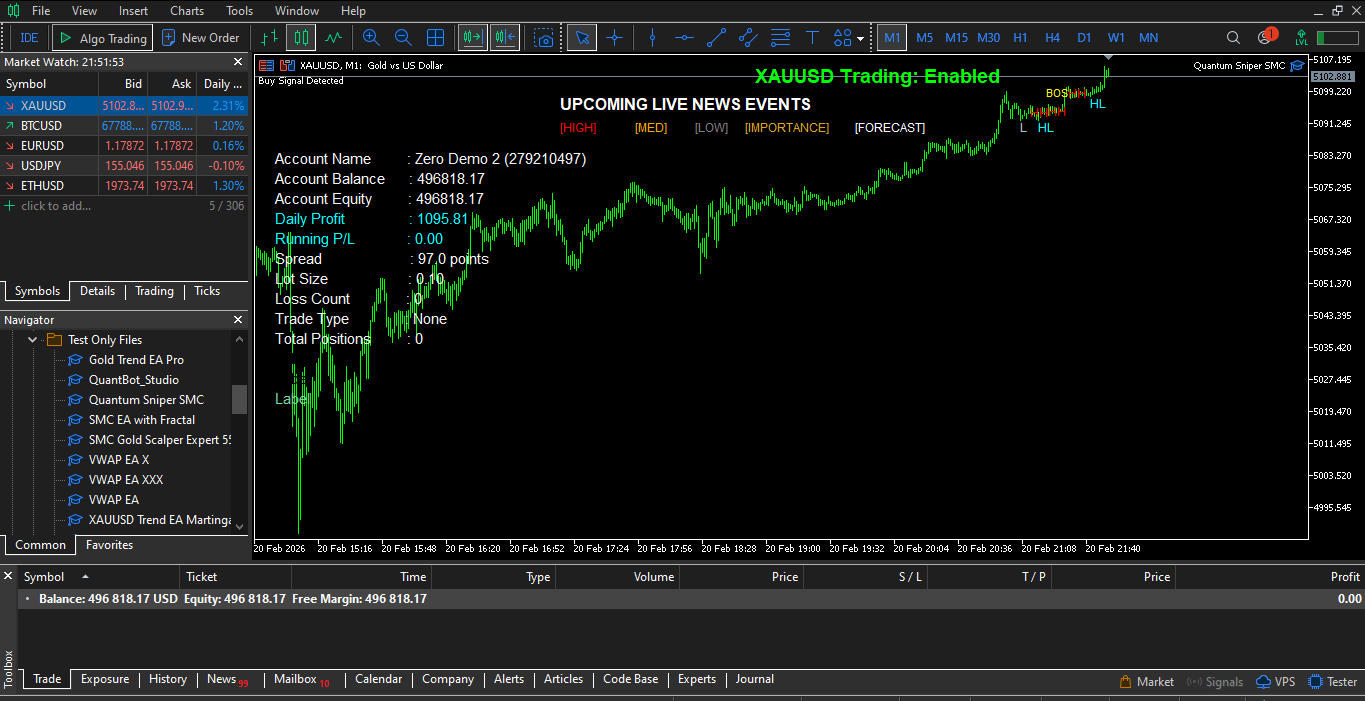Open the search magnifier in toolbar
The height and width of the screenshot is (701, 1365).
(x=1233, y=38)
